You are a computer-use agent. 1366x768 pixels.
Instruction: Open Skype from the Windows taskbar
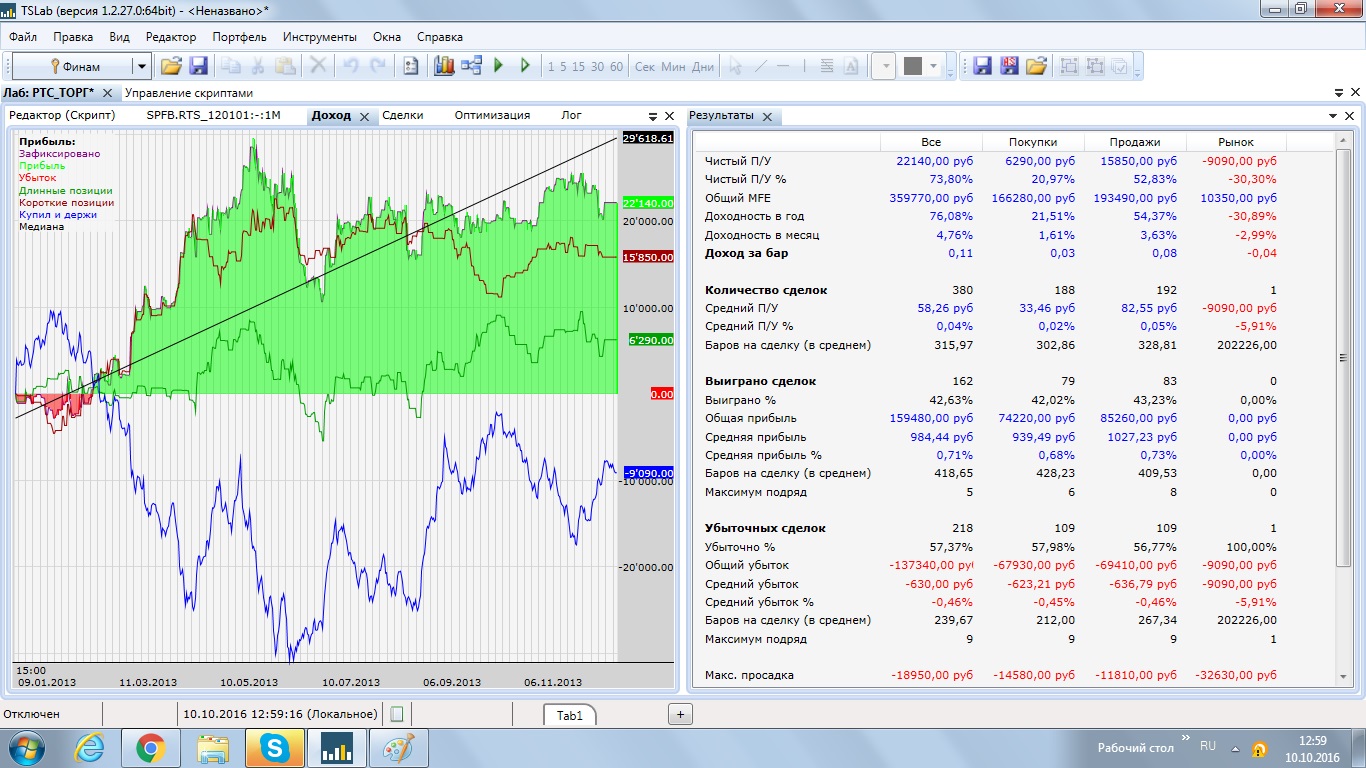(x=273, y=747)
